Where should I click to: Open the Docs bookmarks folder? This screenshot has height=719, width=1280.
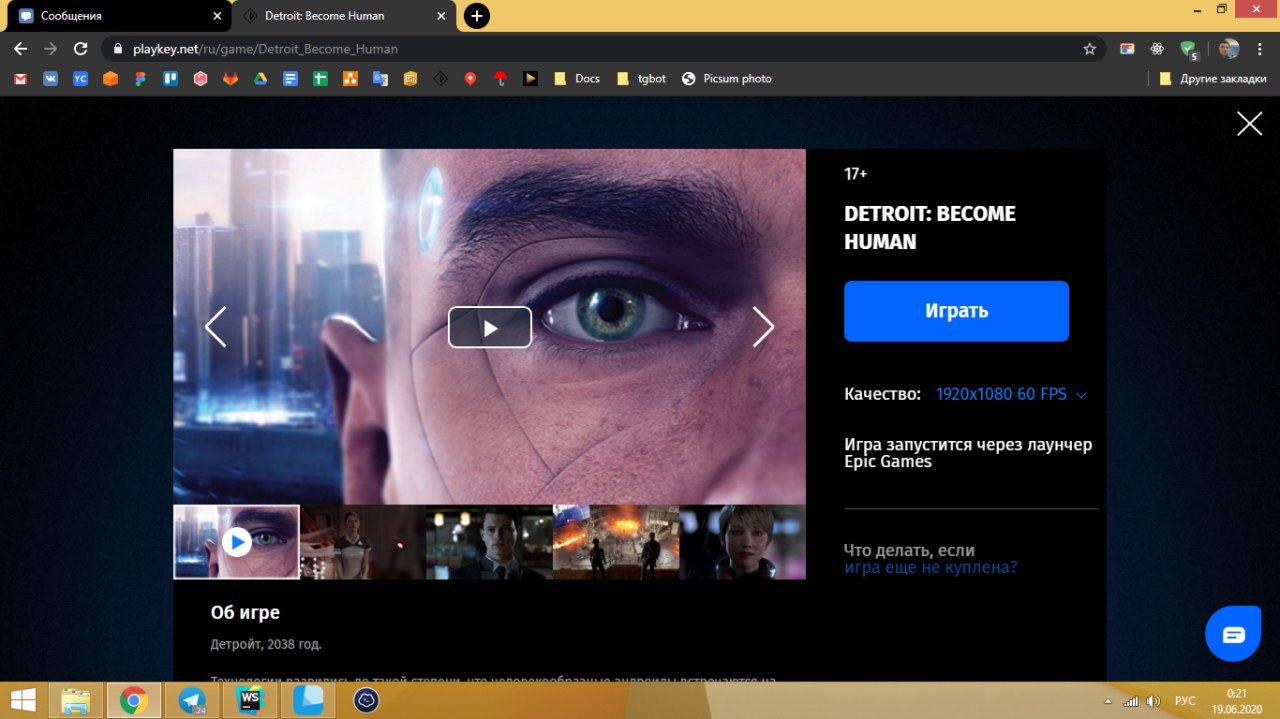point(576,78)
